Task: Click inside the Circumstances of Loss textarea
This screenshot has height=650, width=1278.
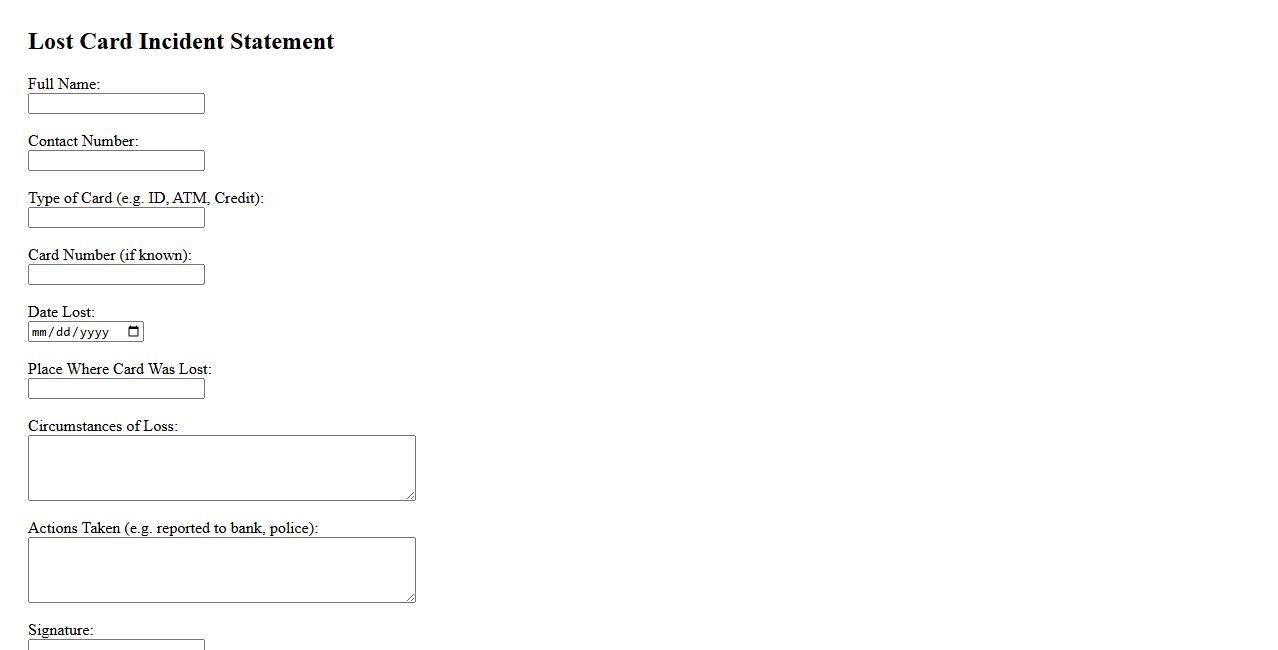Action: pyautogui.click(x=221, y=467)
